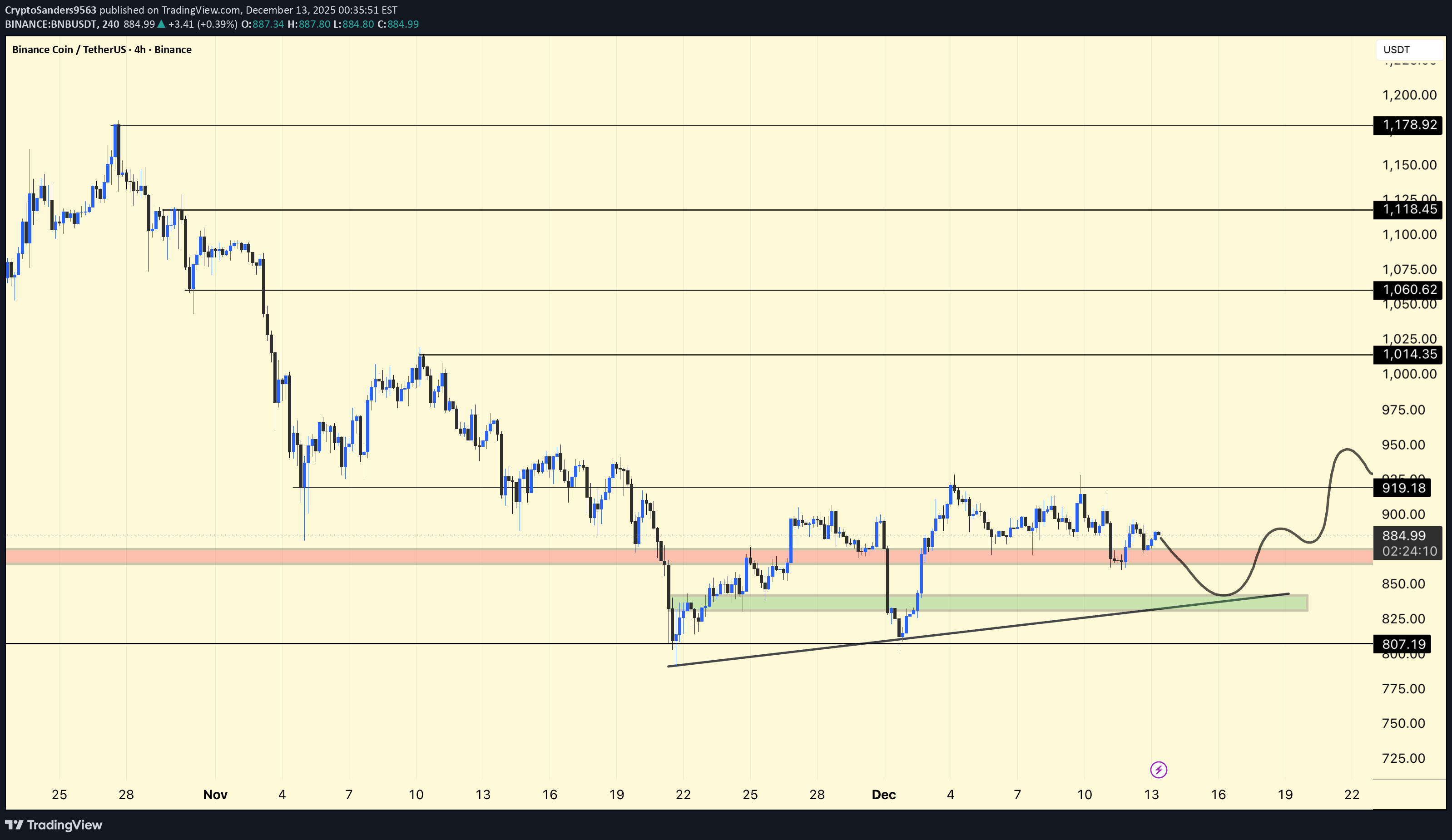Click the 1,014.35 price label
This screenshot has height=840, width=1452.
click(1408, 354)
